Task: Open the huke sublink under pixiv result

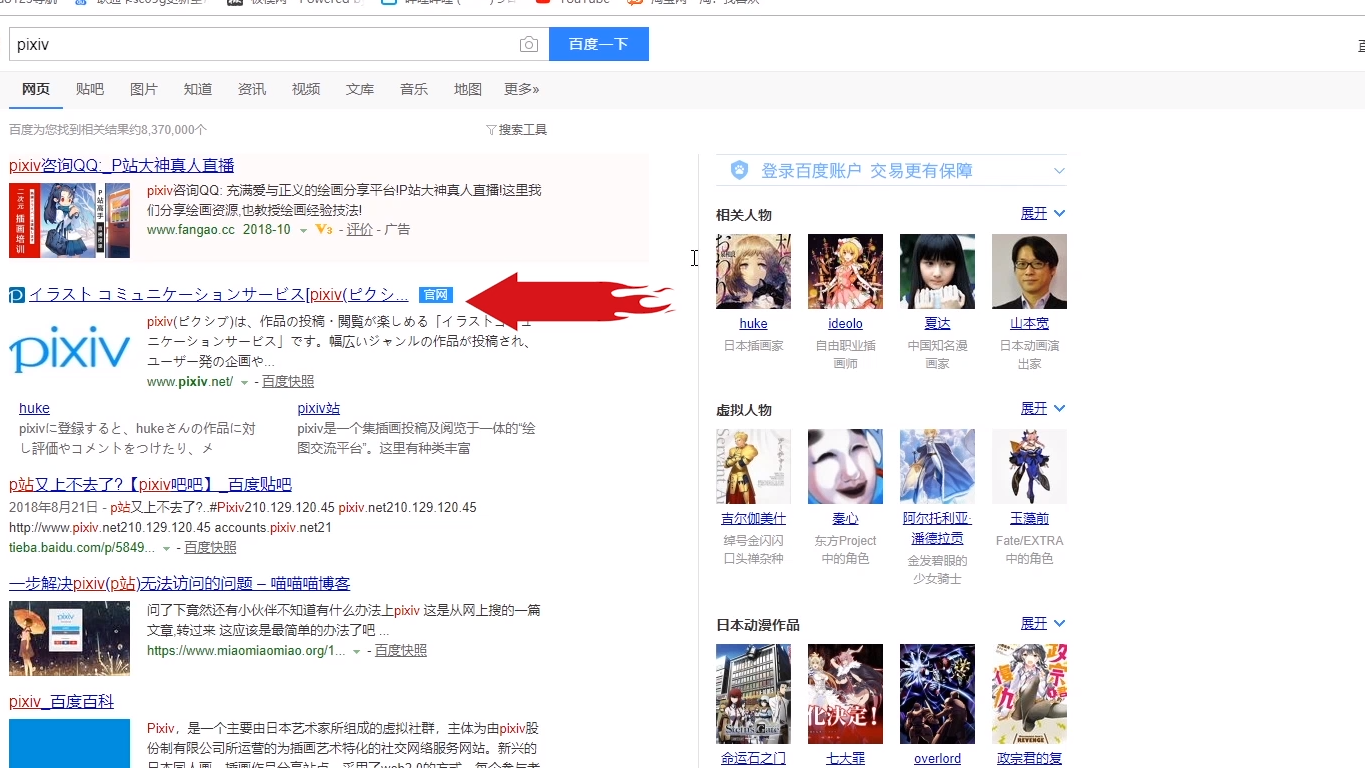Action: pyautogui.click(x=34, y=408)
